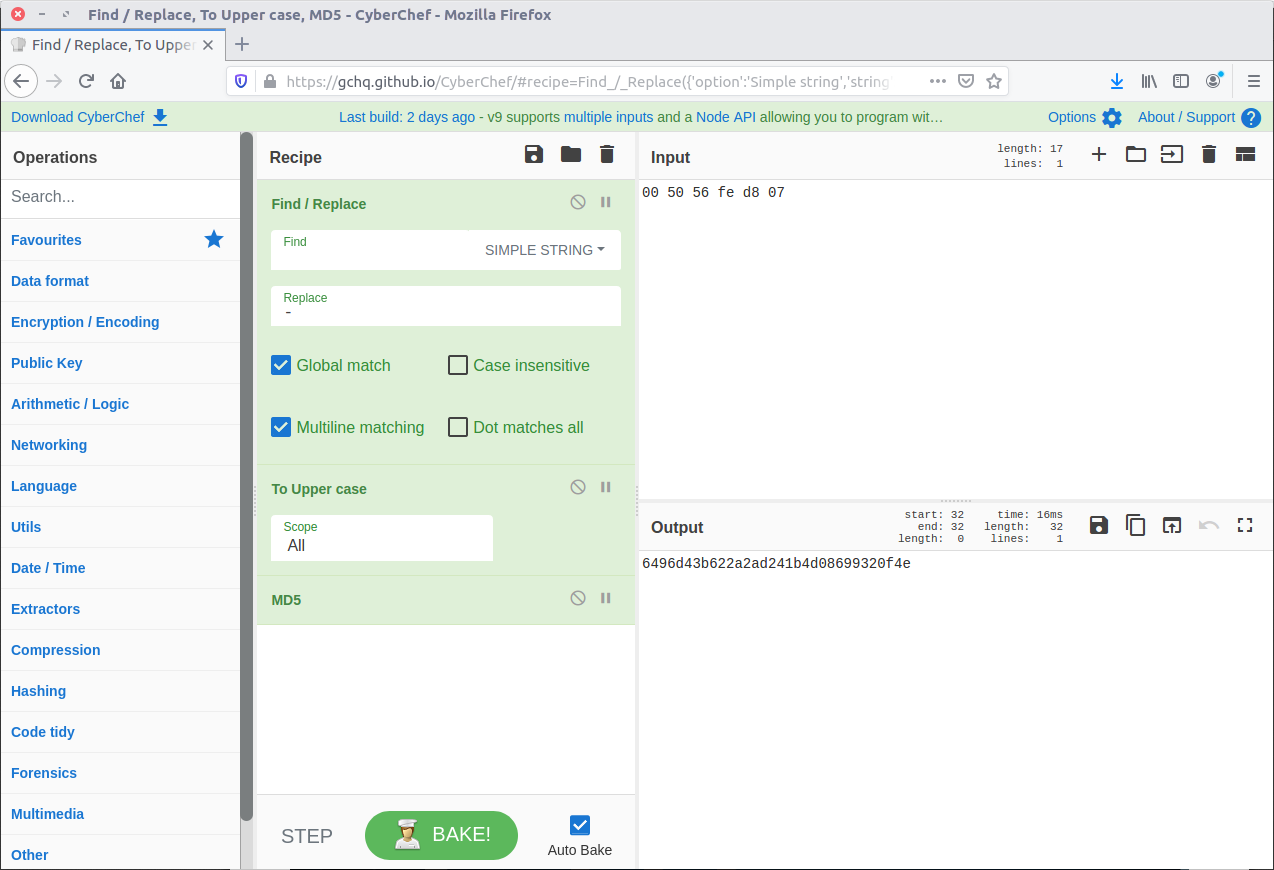
Task: Reset the input and output pane layout
Action: coord(1245,154)
